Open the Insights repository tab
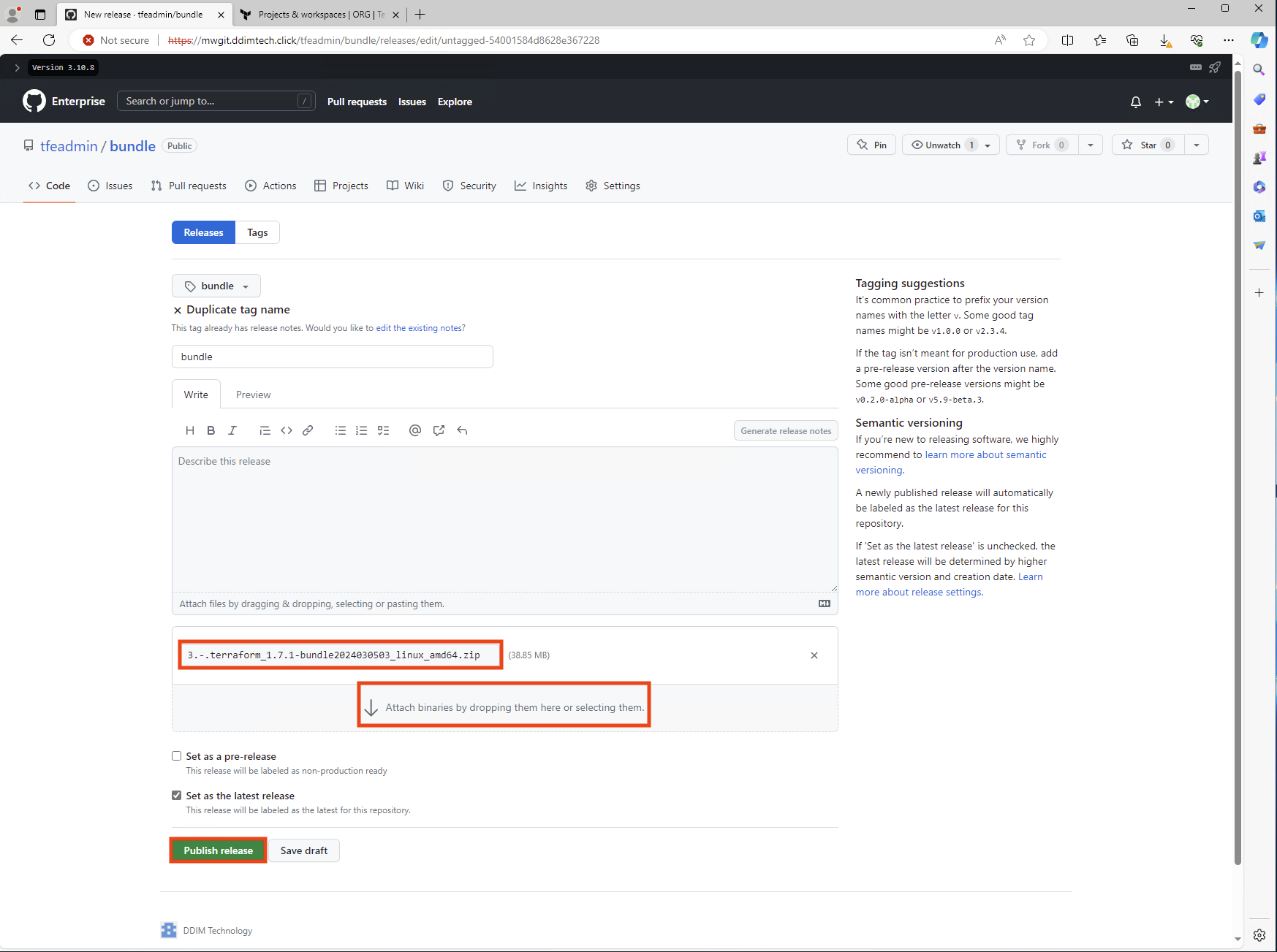Image resolution: width=1277 pixels, height=952 pixels. pos(541,186)
